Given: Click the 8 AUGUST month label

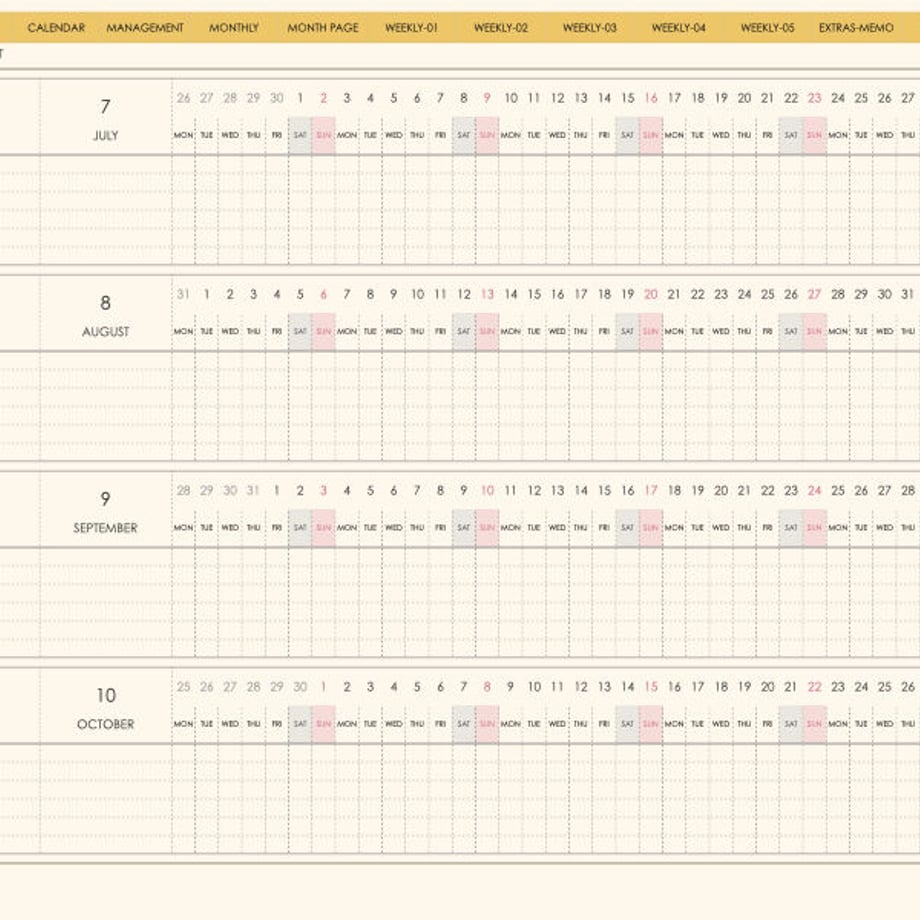Looking at the screenshot, I should [x=106, y=316].
